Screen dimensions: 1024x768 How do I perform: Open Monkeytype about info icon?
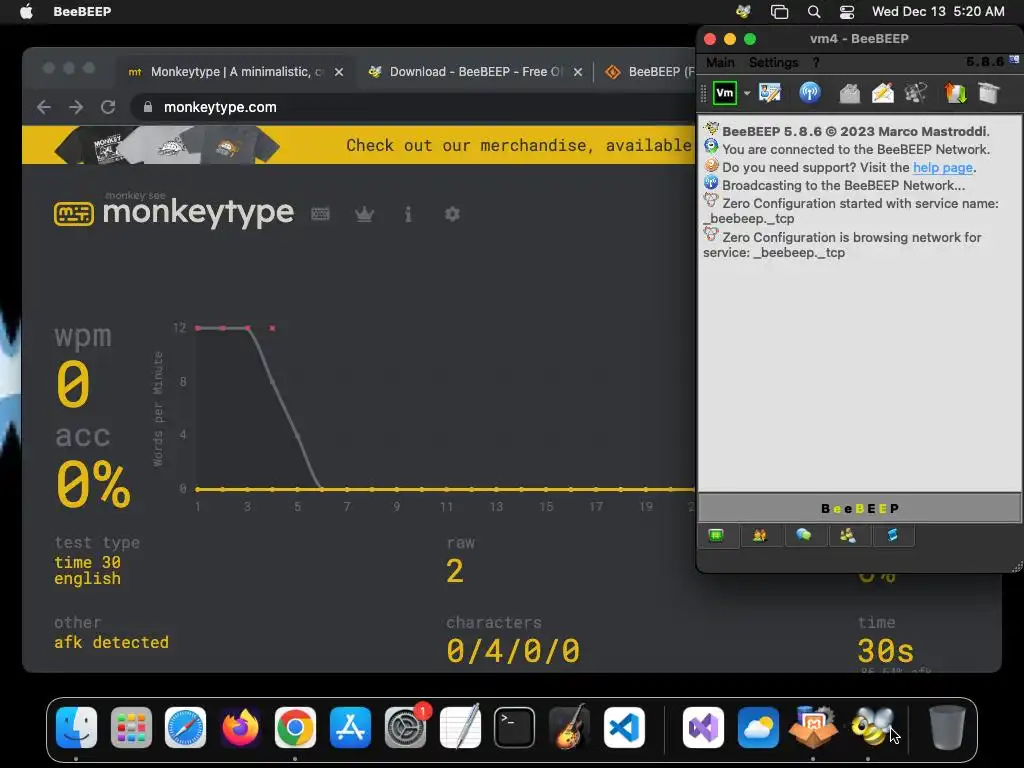[x=408, y=214]
